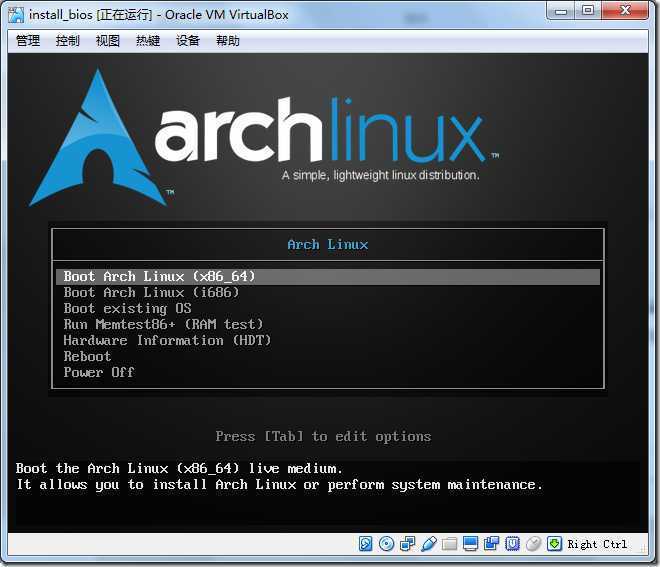This screenshot has height=567, width=660.
Task: Open the 视图 menu
Action: click(x=108, y=41)
